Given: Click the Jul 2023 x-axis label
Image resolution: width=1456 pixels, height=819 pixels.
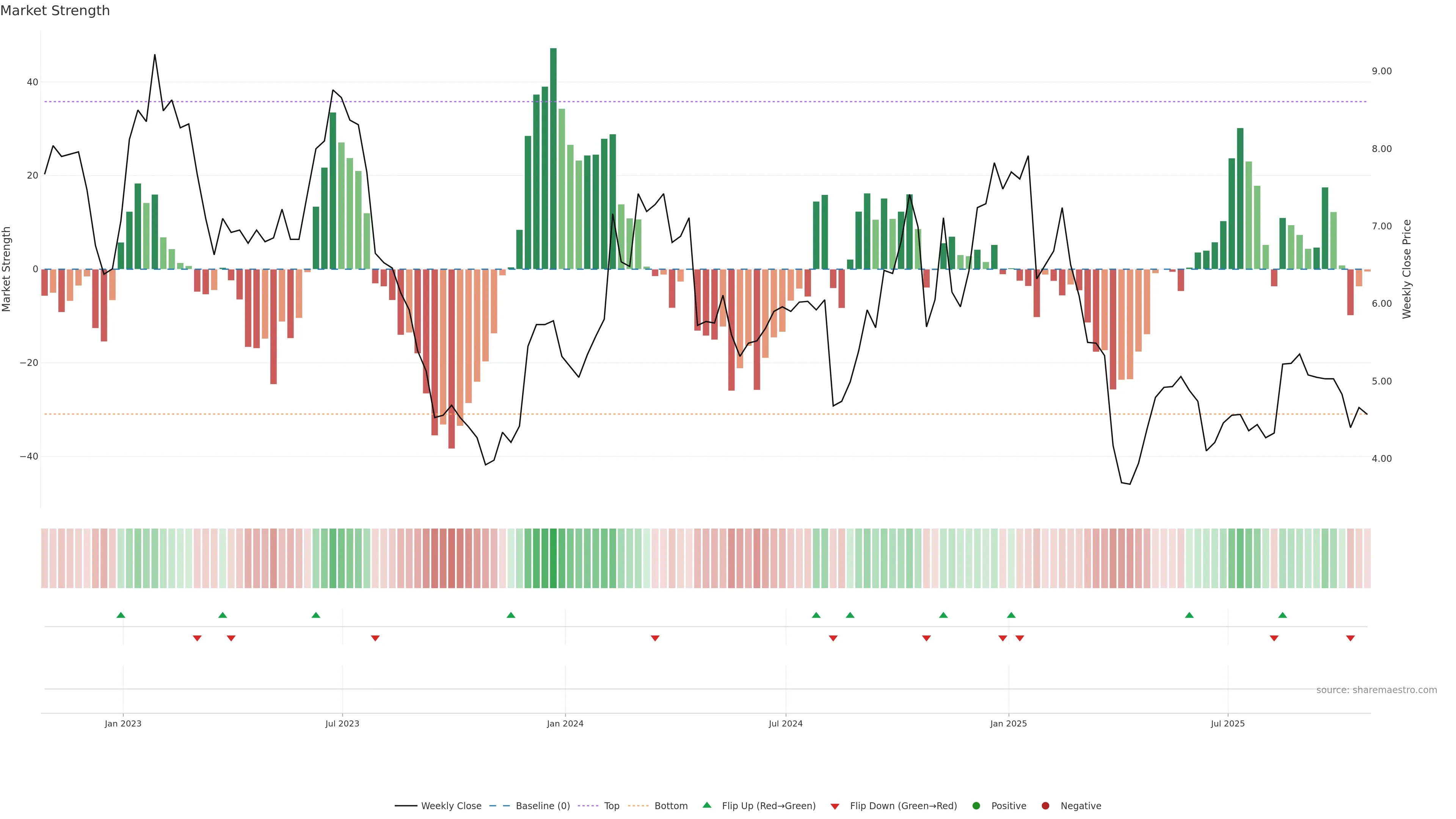Looking at the screenshot, I should coord(342,723).
